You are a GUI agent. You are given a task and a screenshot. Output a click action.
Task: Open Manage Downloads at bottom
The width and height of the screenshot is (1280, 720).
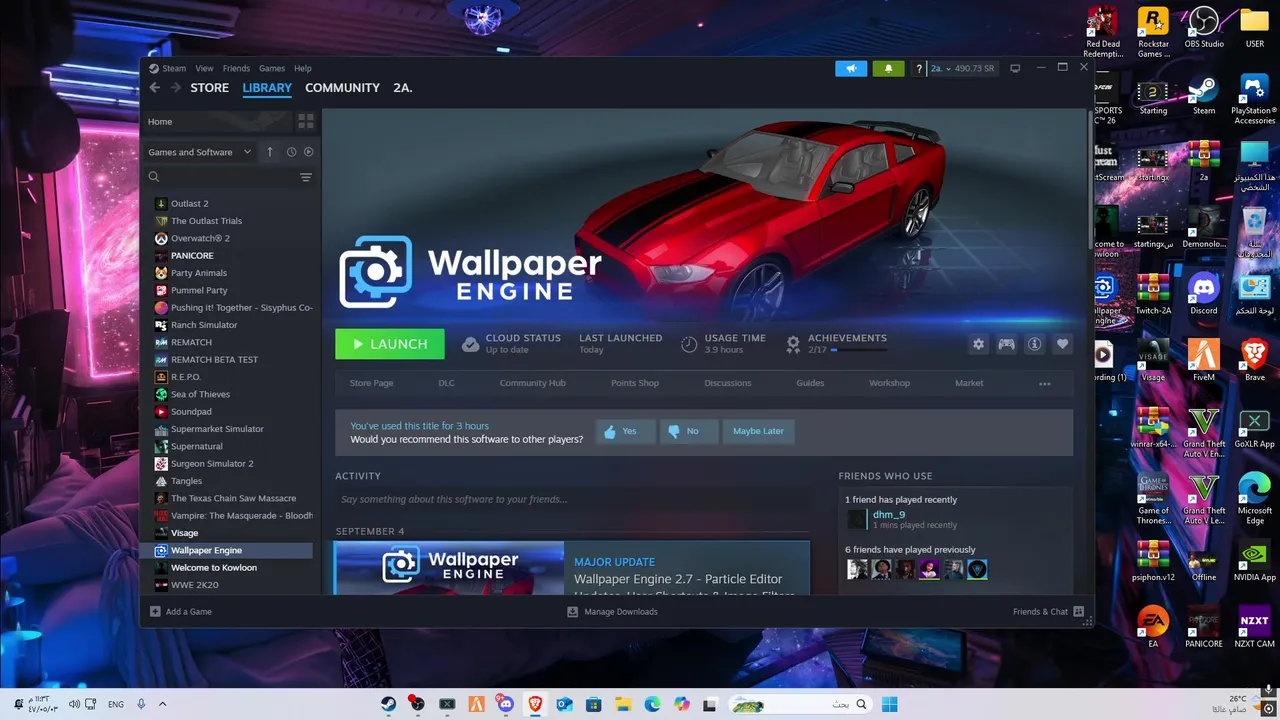[612, 611]
